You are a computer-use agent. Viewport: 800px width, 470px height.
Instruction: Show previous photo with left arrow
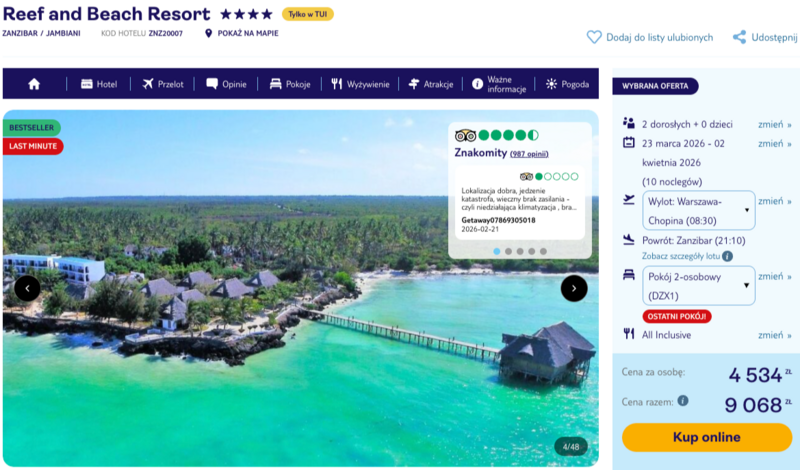tap(28, 288)
